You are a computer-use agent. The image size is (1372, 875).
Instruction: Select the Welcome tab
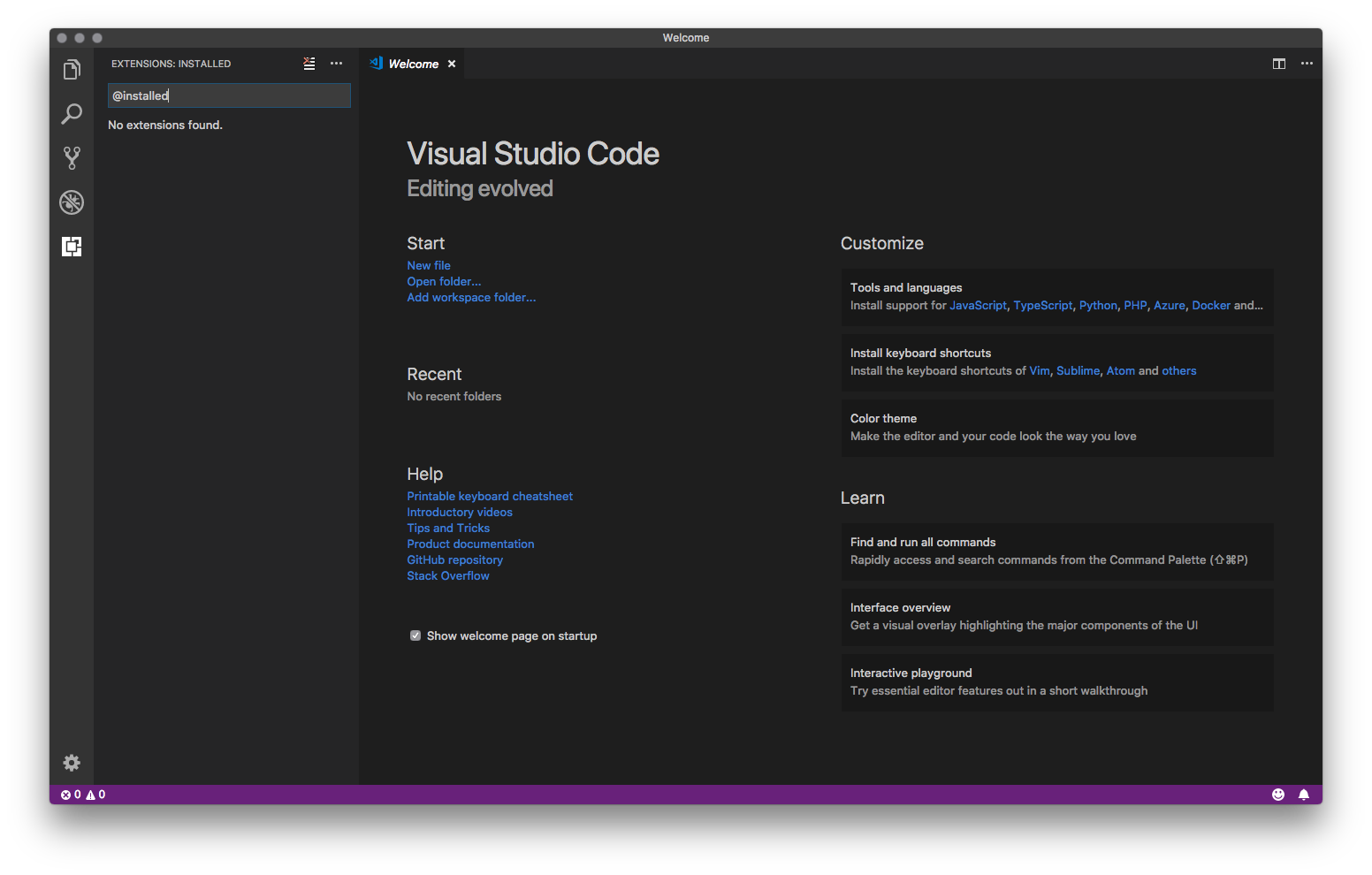(412, 63)
